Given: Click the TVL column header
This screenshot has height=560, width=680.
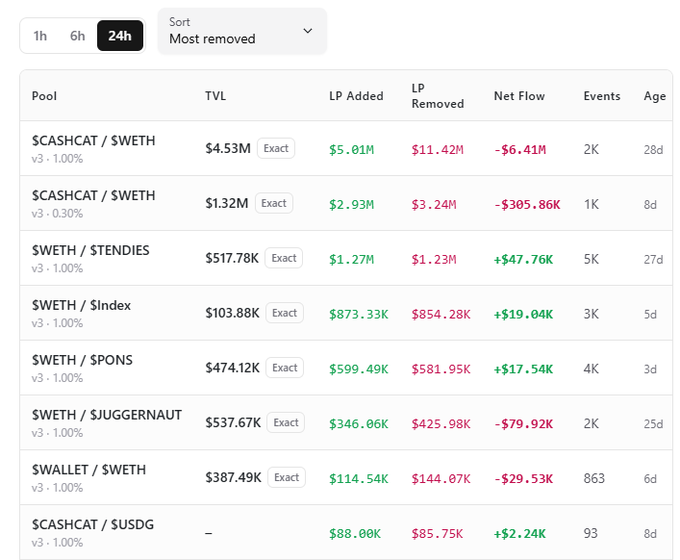Looking at the screenshot, I should coord(216,96).
